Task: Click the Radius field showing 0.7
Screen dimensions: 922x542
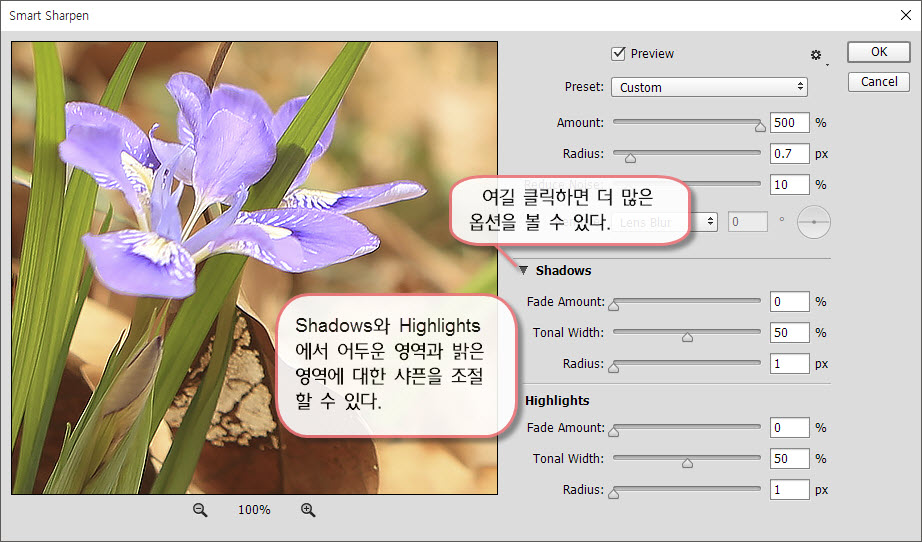Action: pyautogui.click(x=790, y=154)
